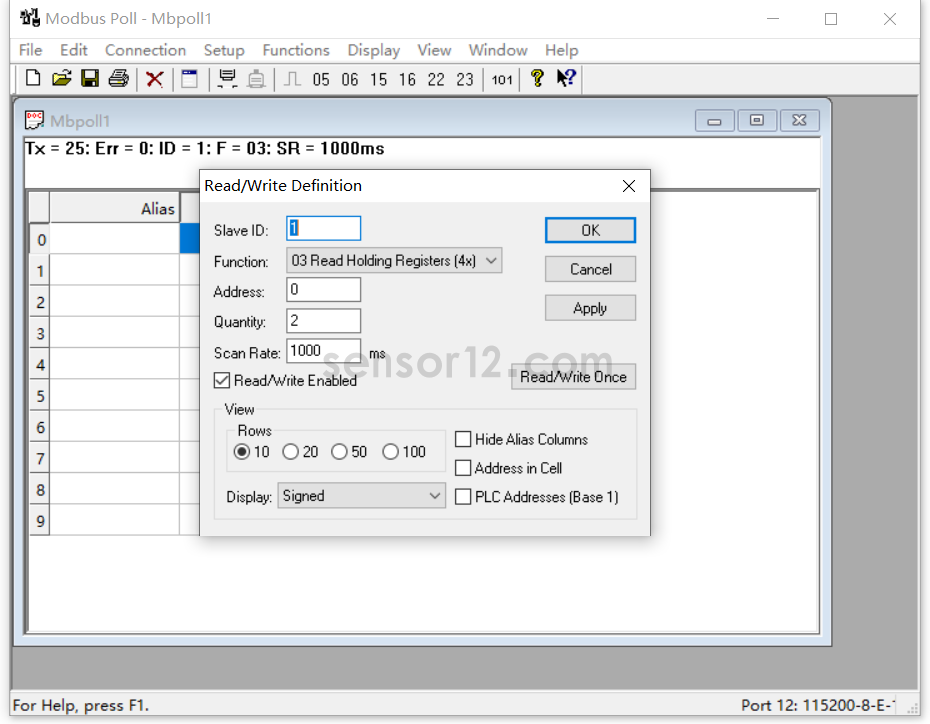
Task: Open the 05 Write Single Coil function
Action: 321,79
